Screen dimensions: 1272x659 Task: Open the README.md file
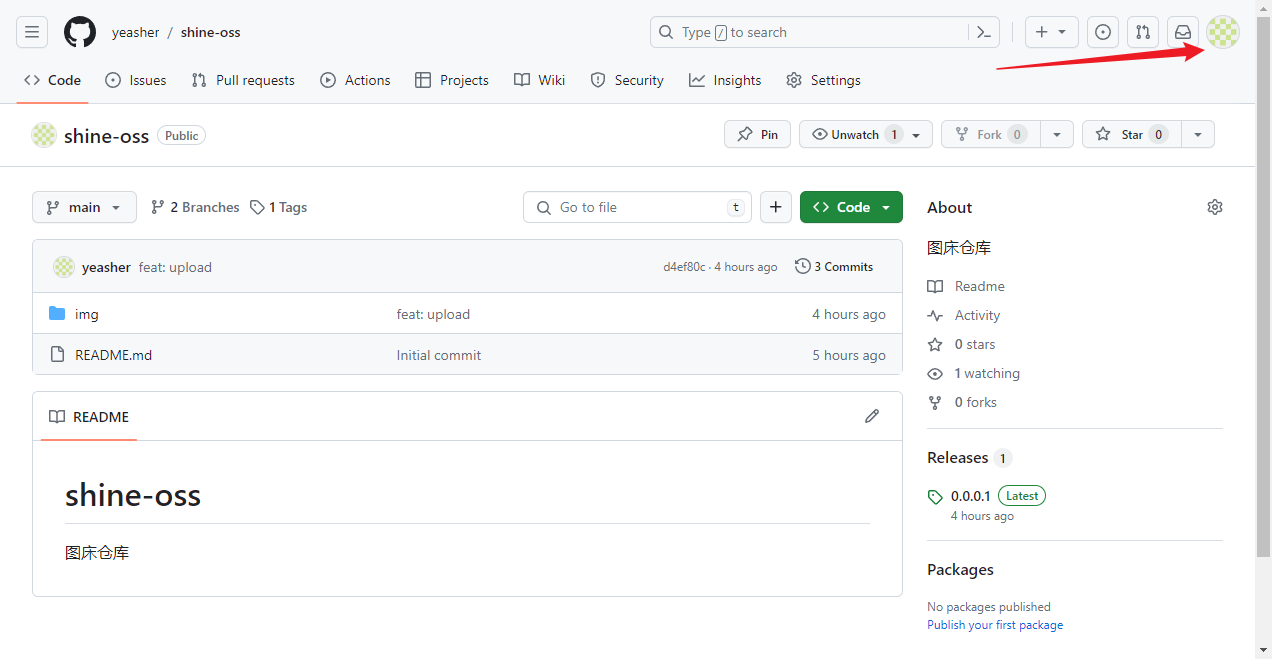point(113,355)
